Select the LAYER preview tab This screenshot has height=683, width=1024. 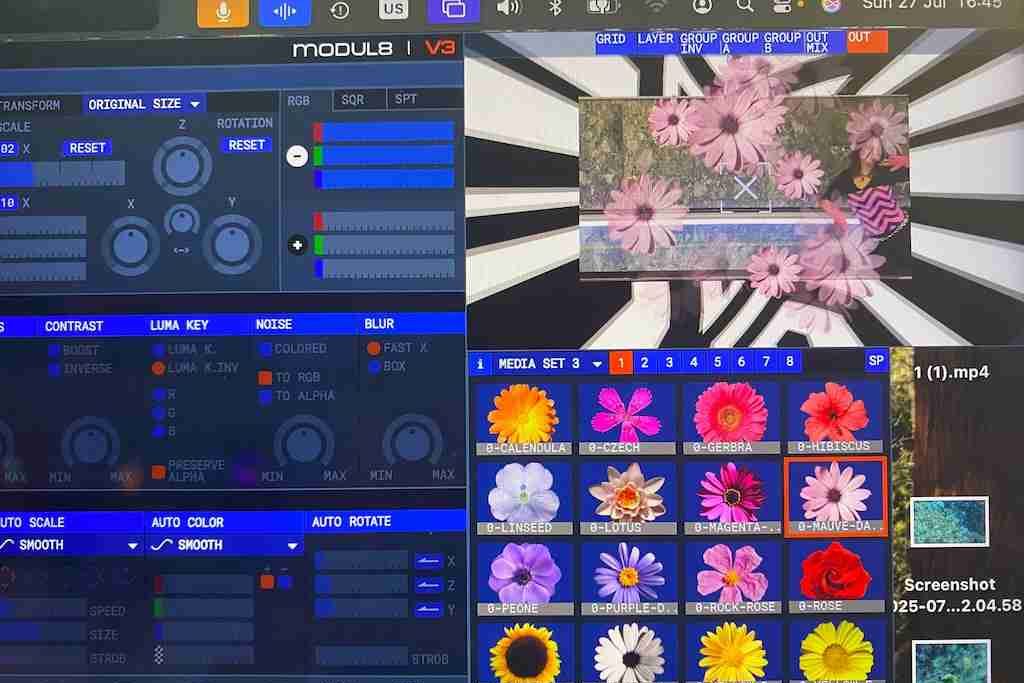pyautogui.click(x=655, y=39)
